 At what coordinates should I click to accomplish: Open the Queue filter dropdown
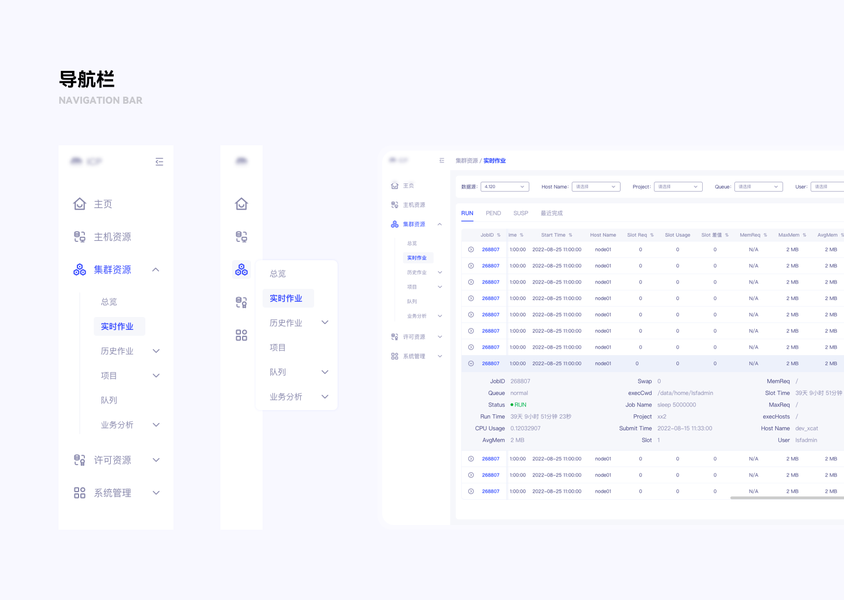click(x=758, y=187)
